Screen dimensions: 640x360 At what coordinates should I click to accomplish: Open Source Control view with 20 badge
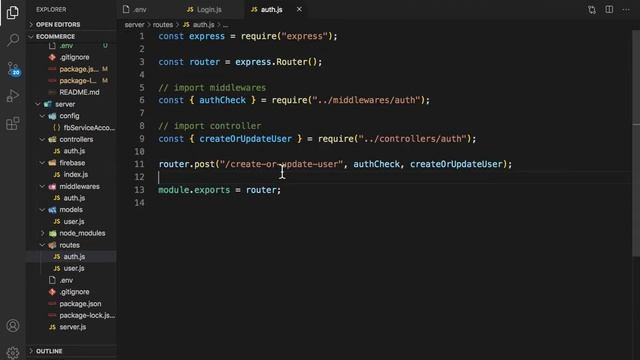pyautogui.click(x=13, y=68)
